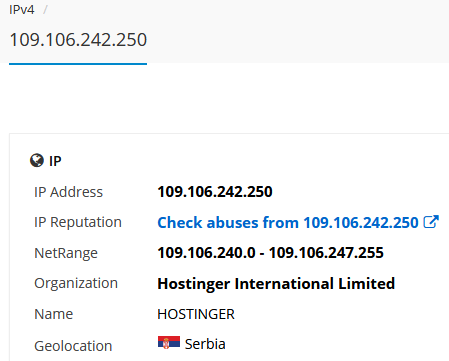Select the 109.106.242.250 page heading tab
449x361 pixels.
(x=78, y=40)
